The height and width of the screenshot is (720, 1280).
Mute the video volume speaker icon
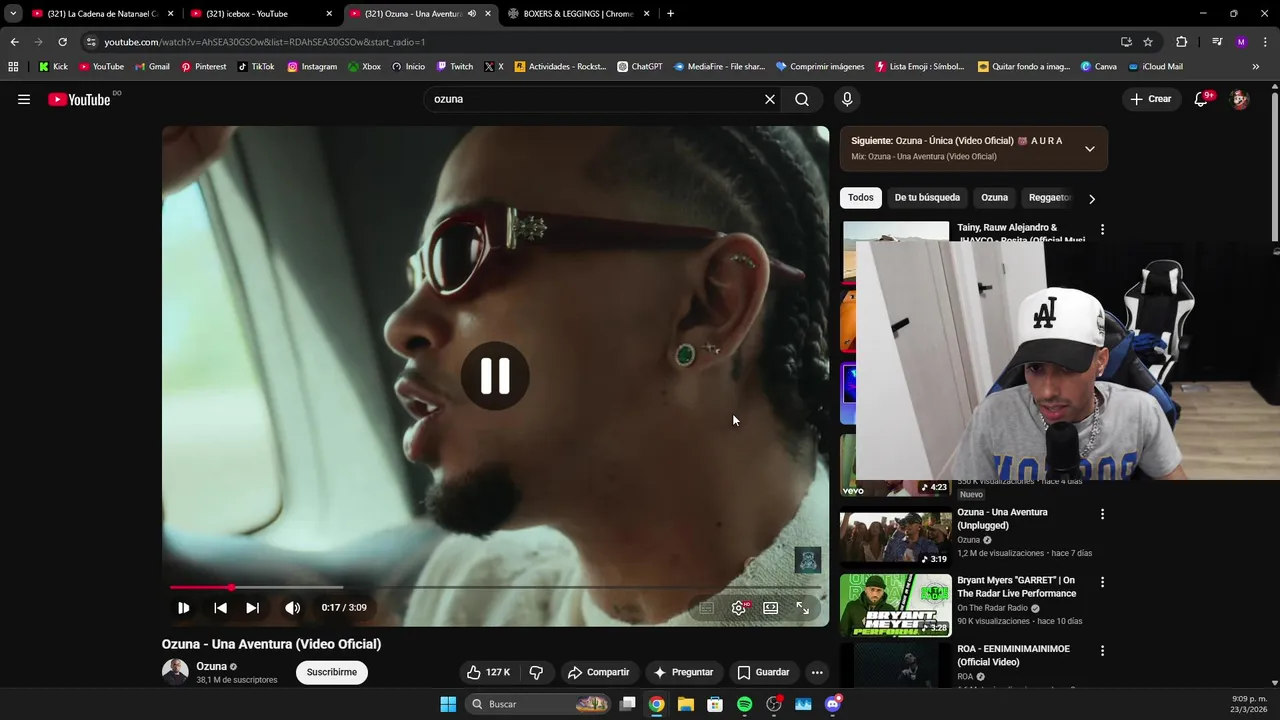(292, 607)
